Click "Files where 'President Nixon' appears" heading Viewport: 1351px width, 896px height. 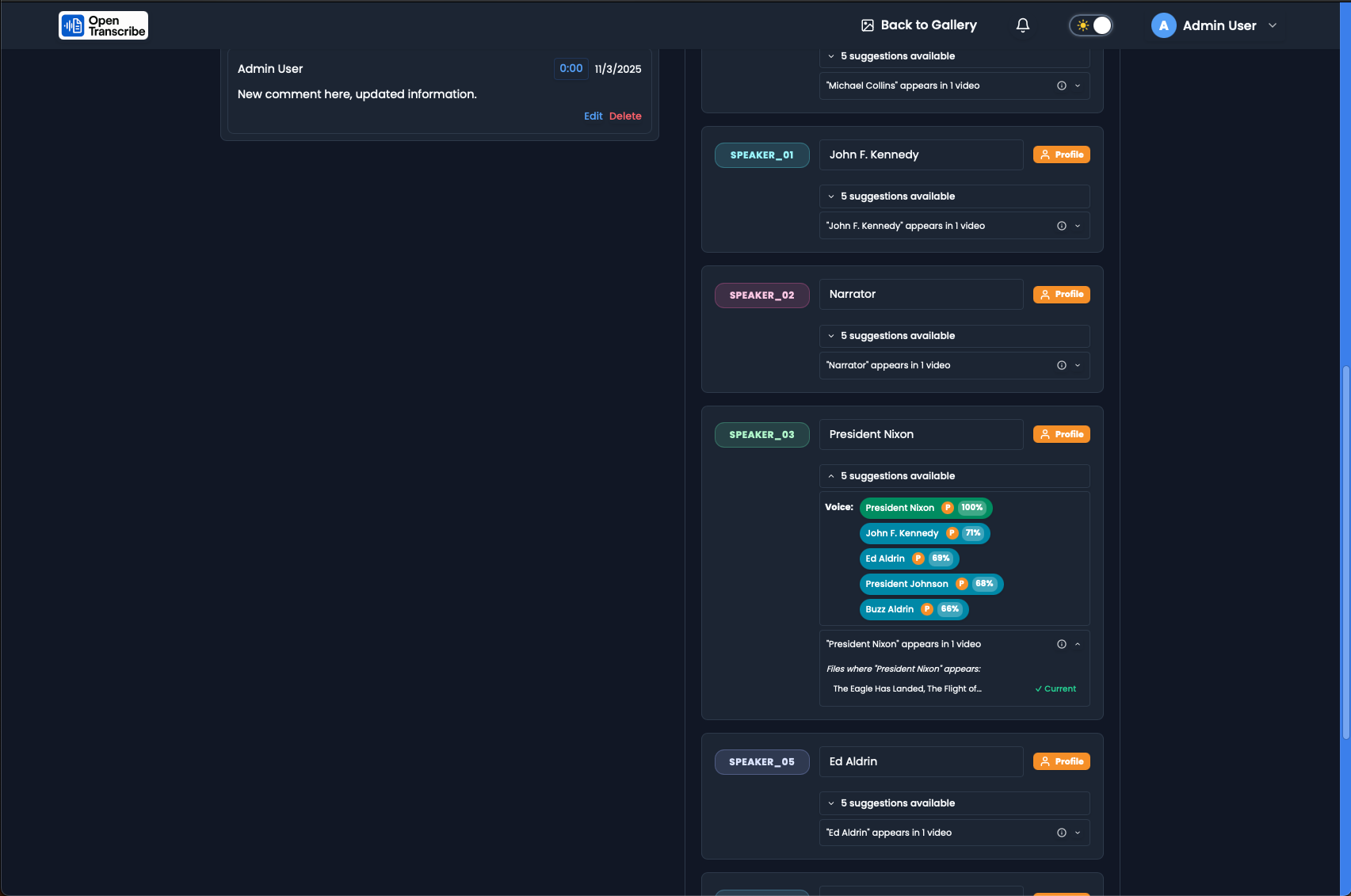(903, 669)
